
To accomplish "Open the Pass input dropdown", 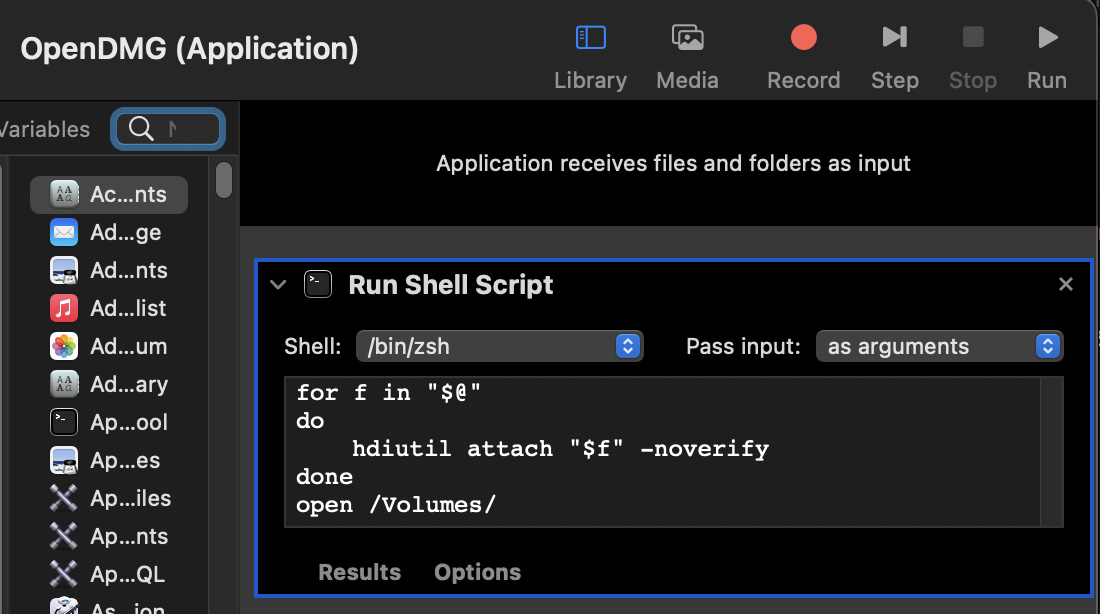I will pyautogui.click(x=939, y=346).
